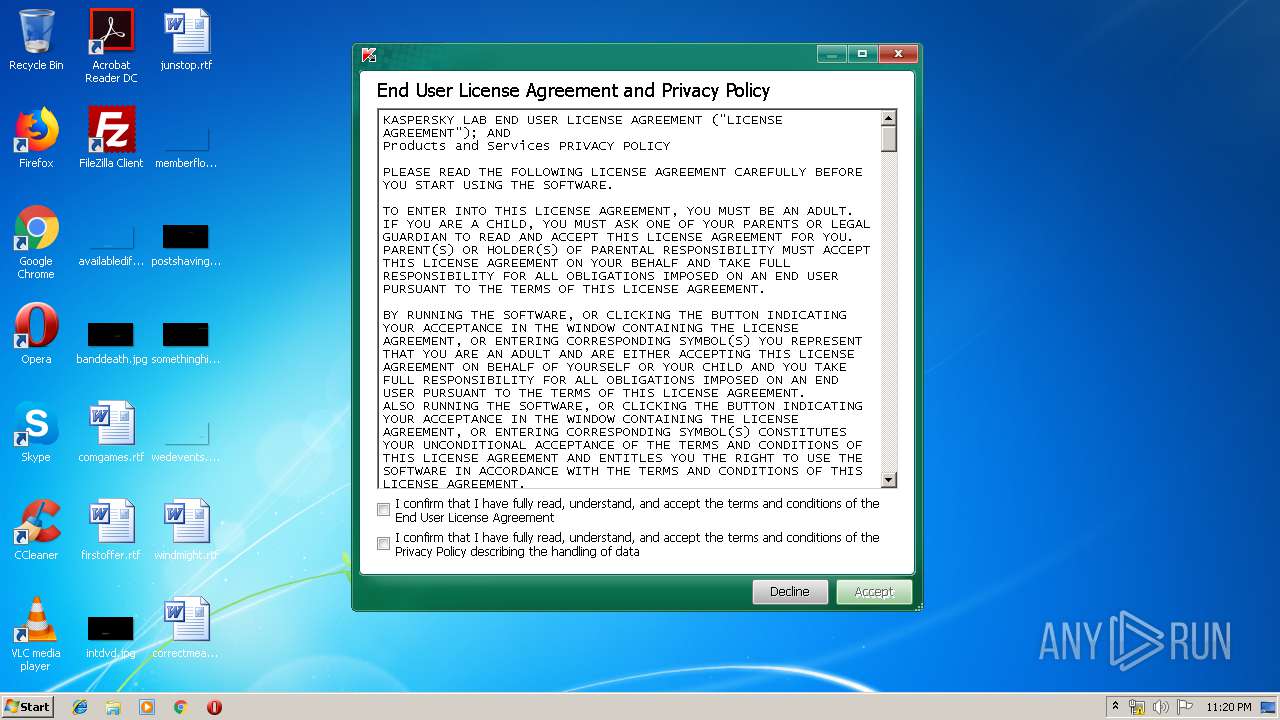Image resolution: width=1280 pixels, height=720 pixels.
Task: Launch VLC media player shortcut
Action: pyautogui.click(x=36, y=634)
